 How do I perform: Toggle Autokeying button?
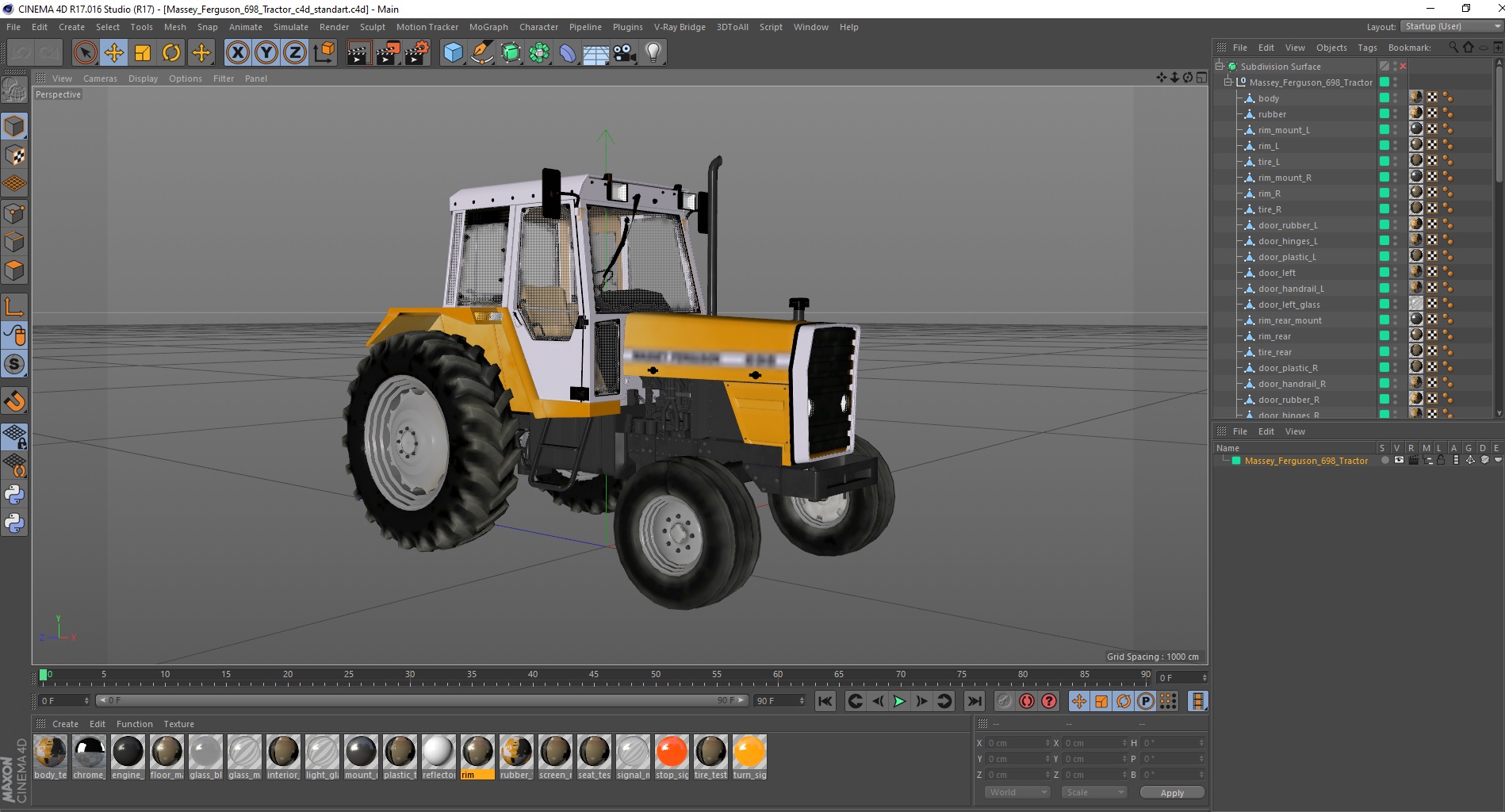[x=1027, y=701]
